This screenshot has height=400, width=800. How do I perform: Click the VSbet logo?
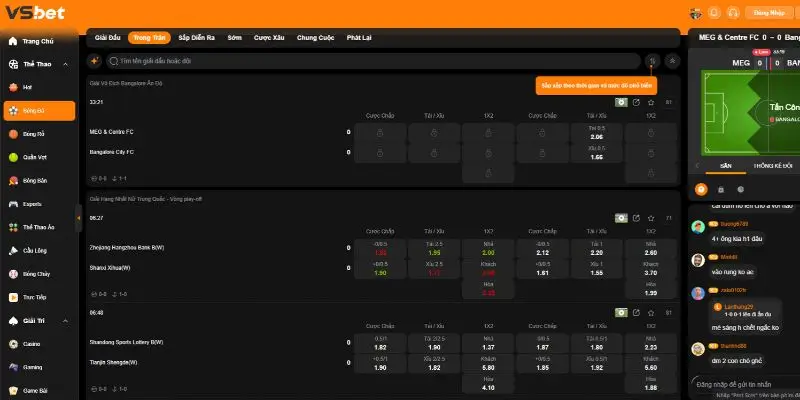pos(35,13)
